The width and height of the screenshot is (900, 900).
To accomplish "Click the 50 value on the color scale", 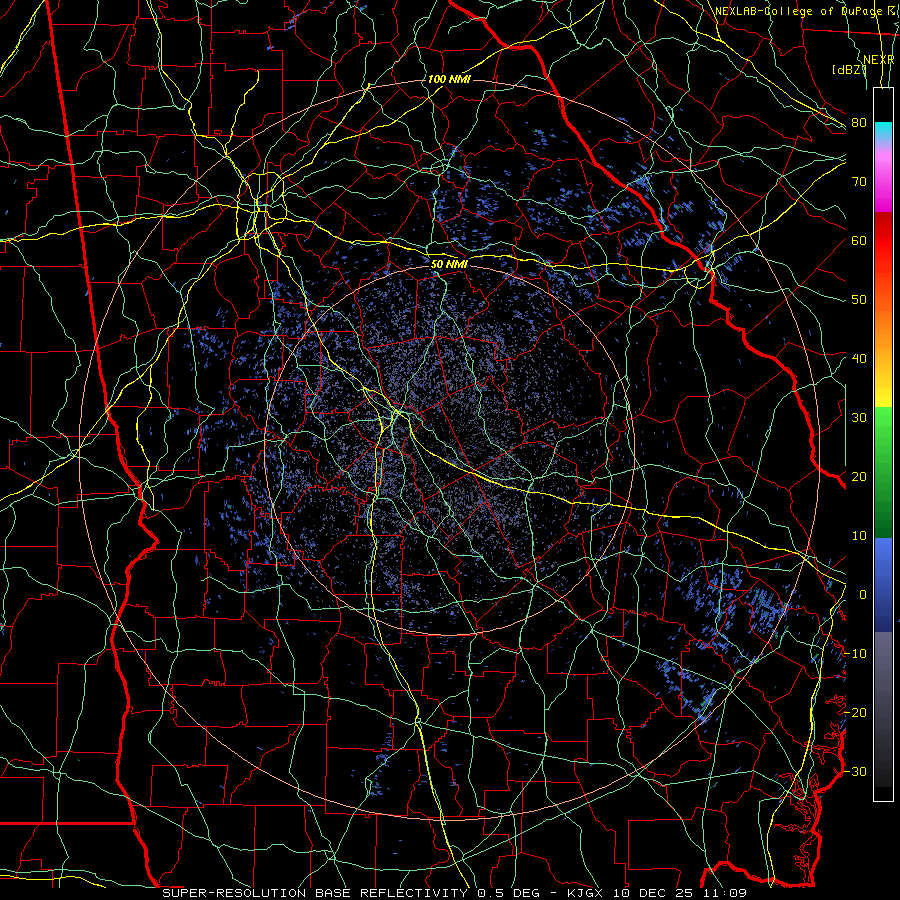I will point(859,300).
